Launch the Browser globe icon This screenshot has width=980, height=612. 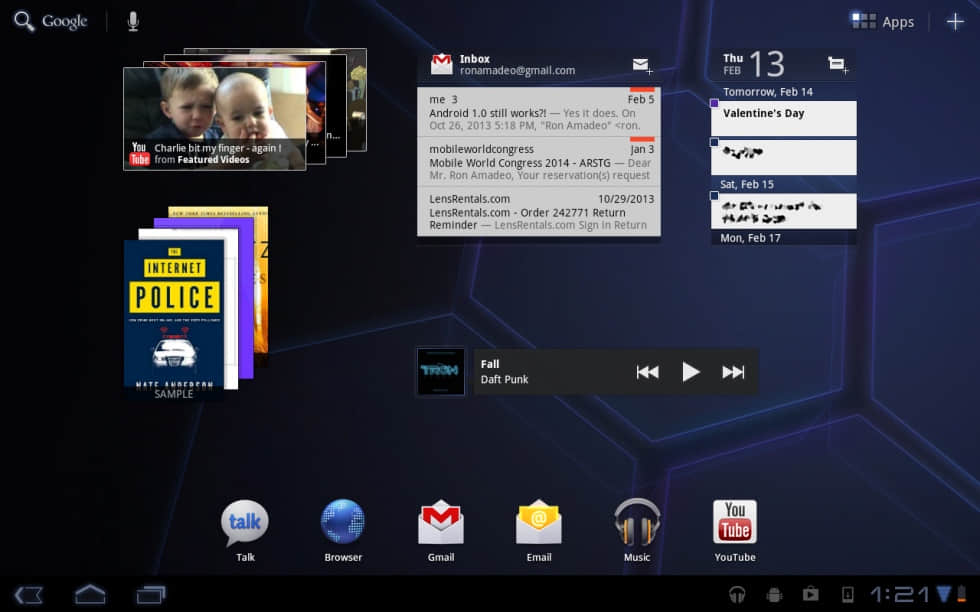(x=343, y=524)
